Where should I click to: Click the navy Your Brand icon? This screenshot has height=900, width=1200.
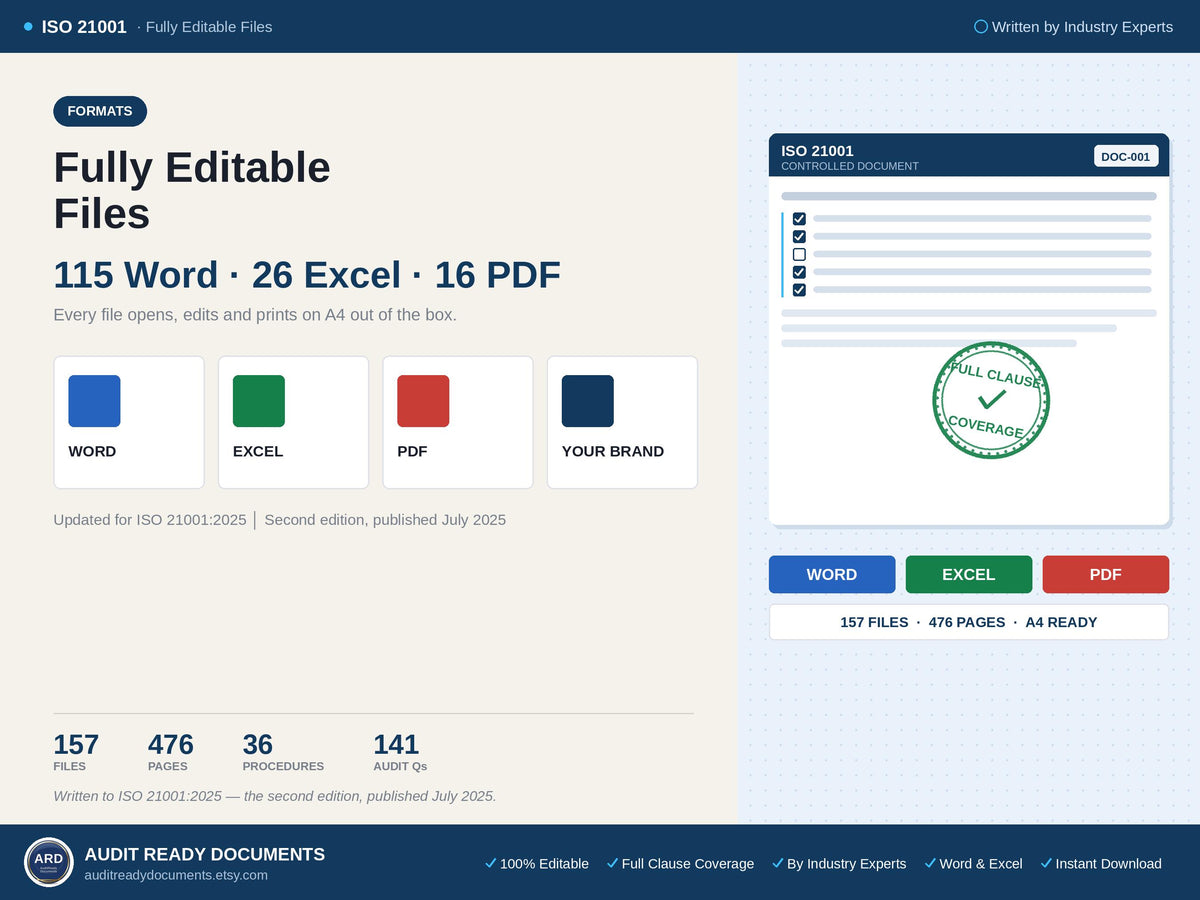click(588, 401)
